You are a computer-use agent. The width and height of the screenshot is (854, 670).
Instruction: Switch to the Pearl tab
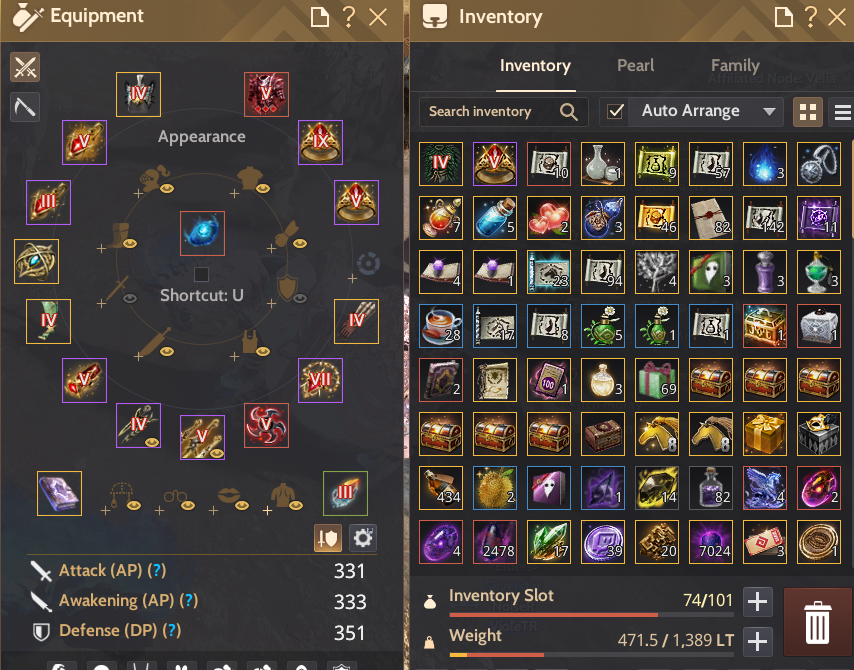[635, 65]
